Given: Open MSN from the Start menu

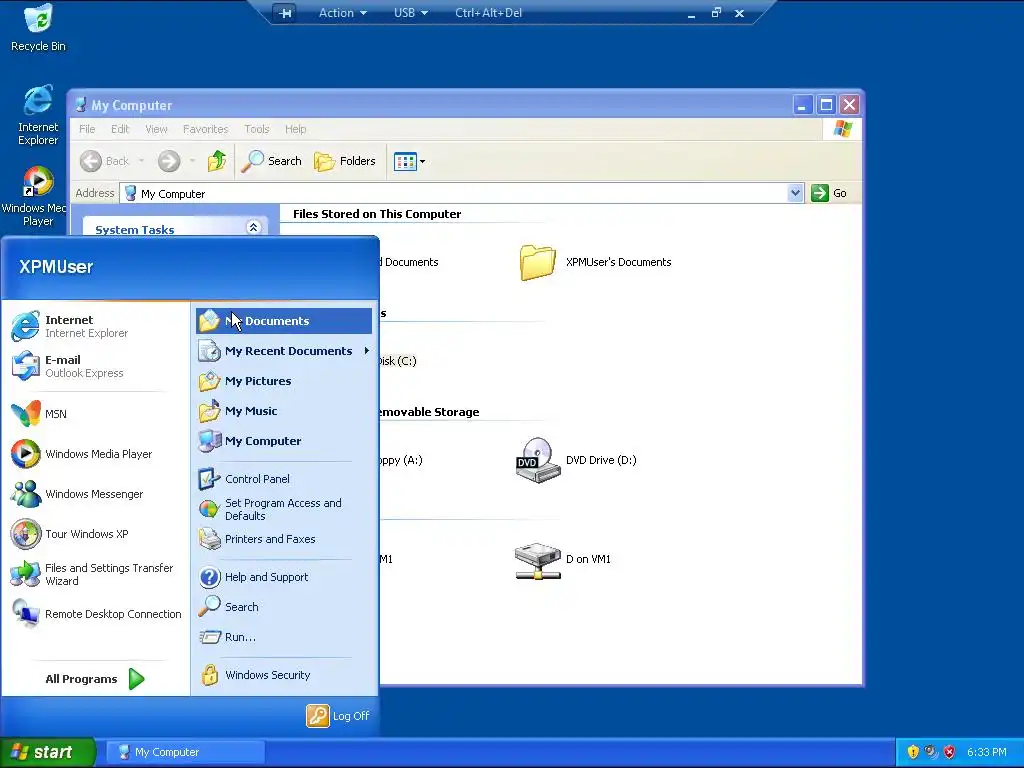Looking at the screenshot, I should (95, 413).
